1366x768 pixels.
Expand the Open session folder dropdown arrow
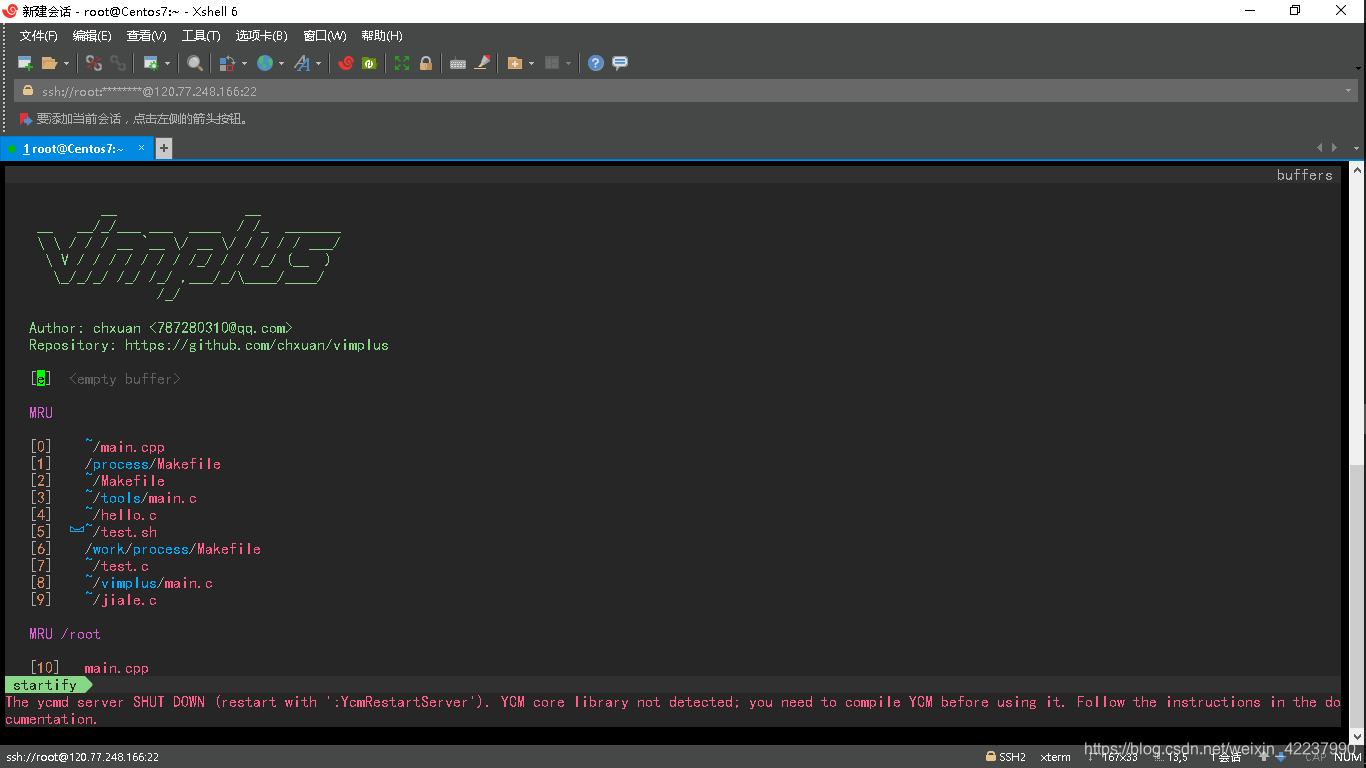pos(66,63)
